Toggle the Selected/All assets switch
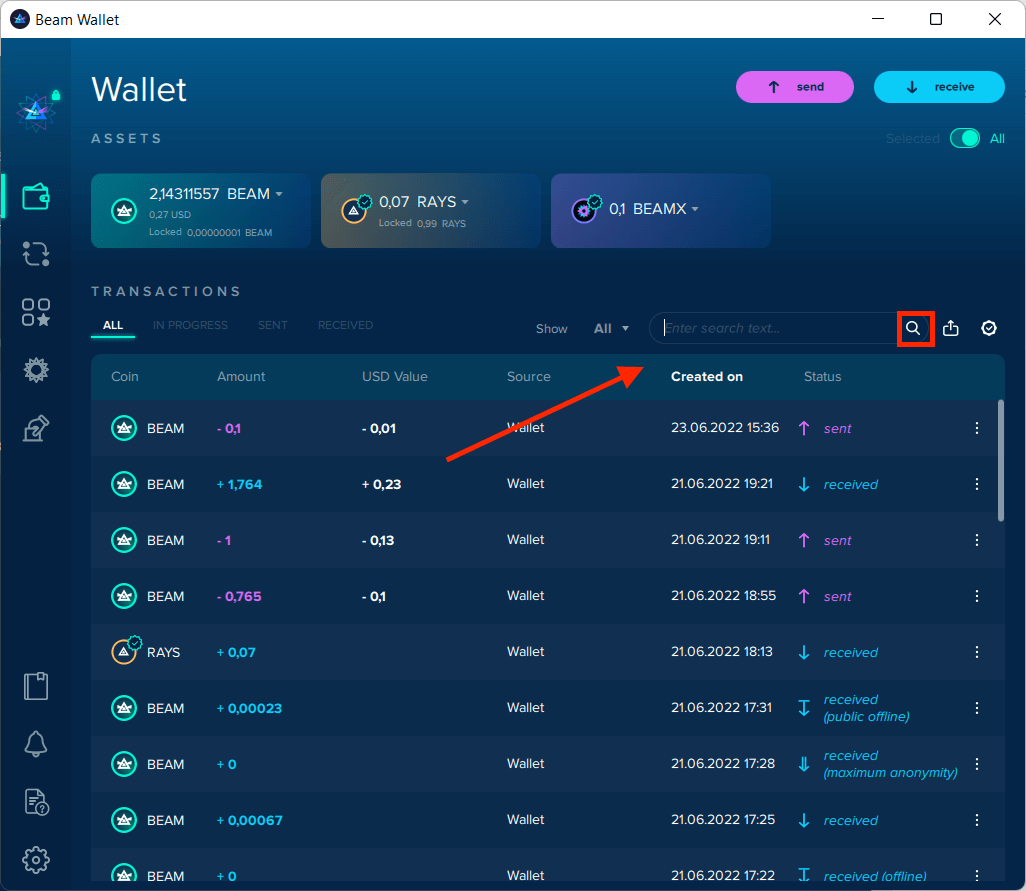The height and width of the screenshot is (891, 1026). pos(964,139)
